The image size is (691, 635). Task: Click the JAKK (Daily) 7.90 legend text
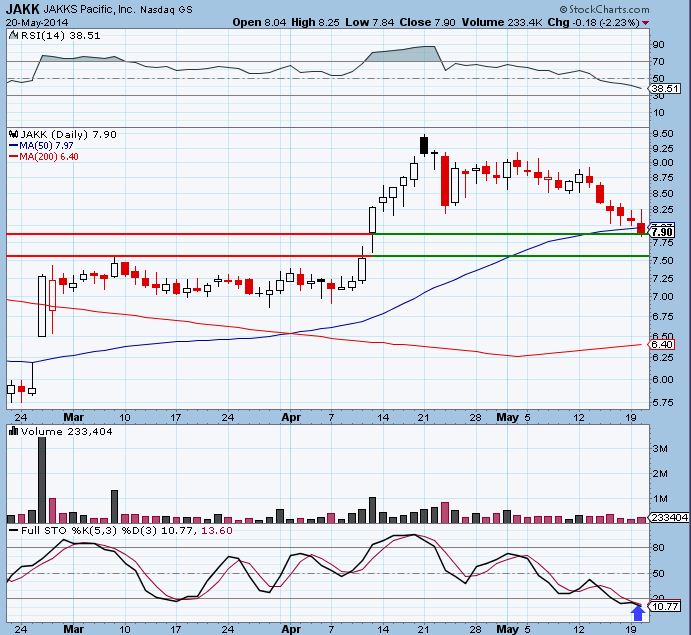(x=68, y=134)
